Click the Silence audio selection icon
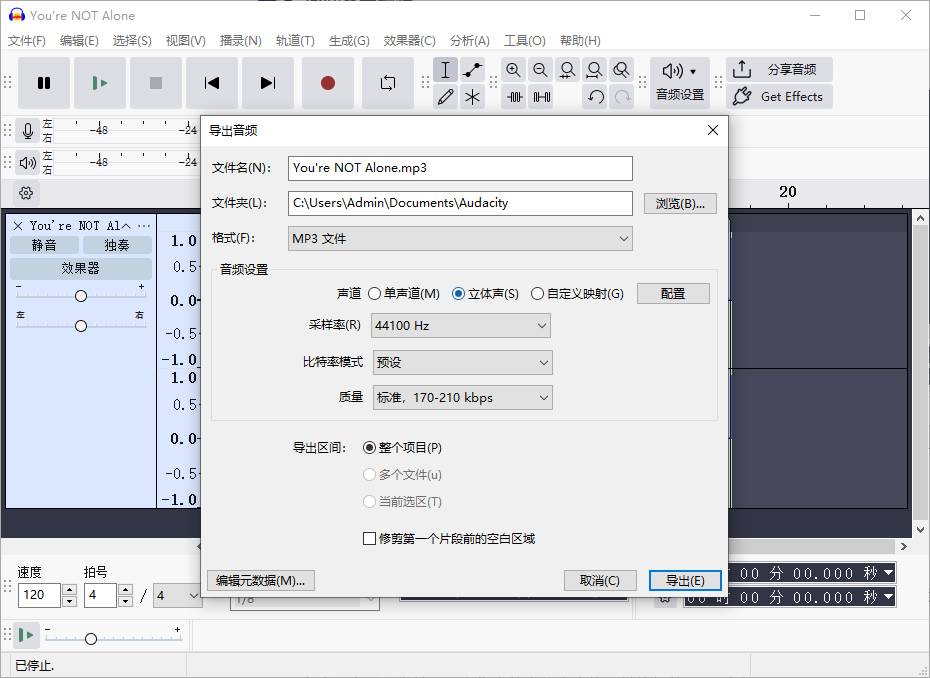This screenshot has width=930, height=678. [x=540, y=95]
